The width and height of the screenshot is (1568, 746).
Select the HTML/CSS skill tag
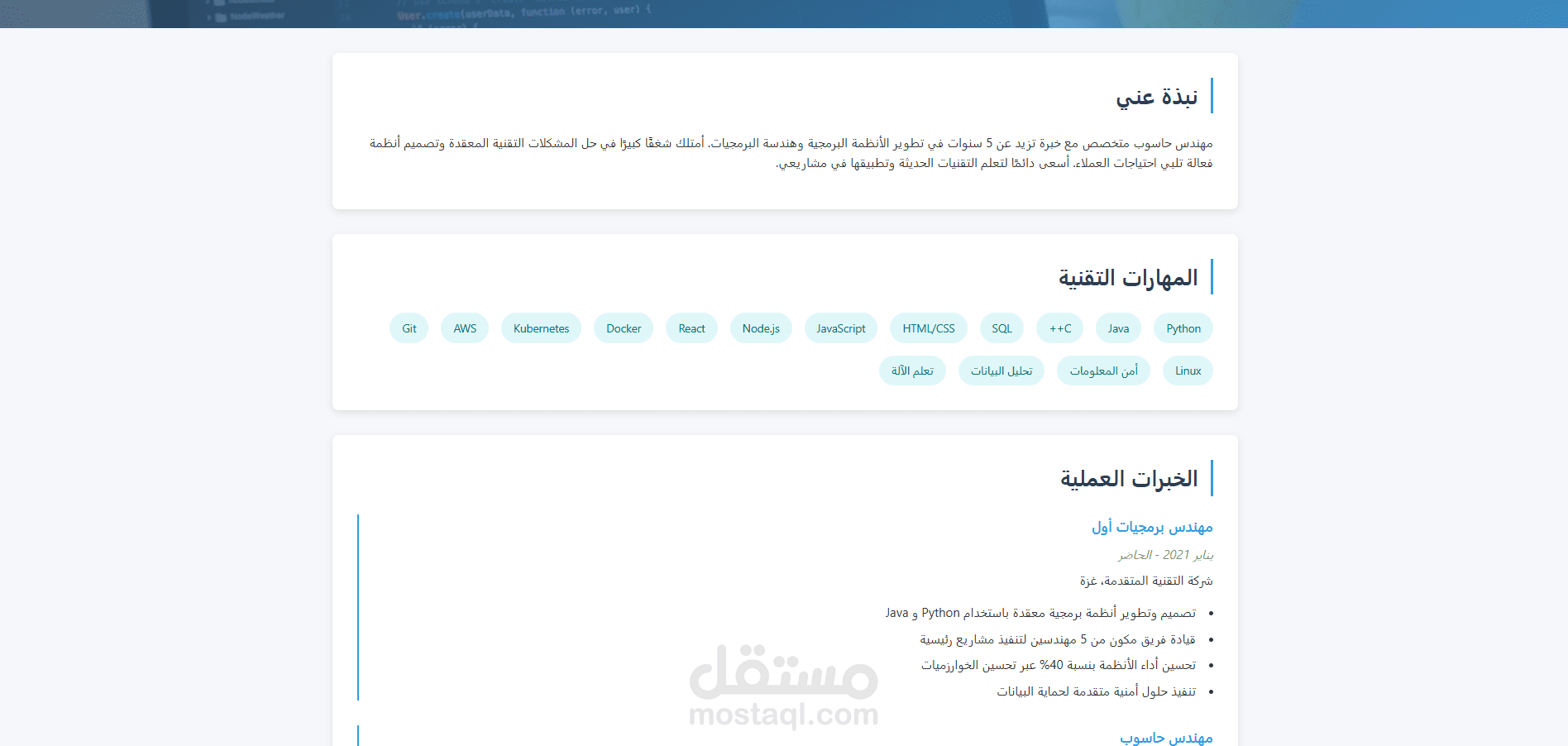click(x=929, y=328)
